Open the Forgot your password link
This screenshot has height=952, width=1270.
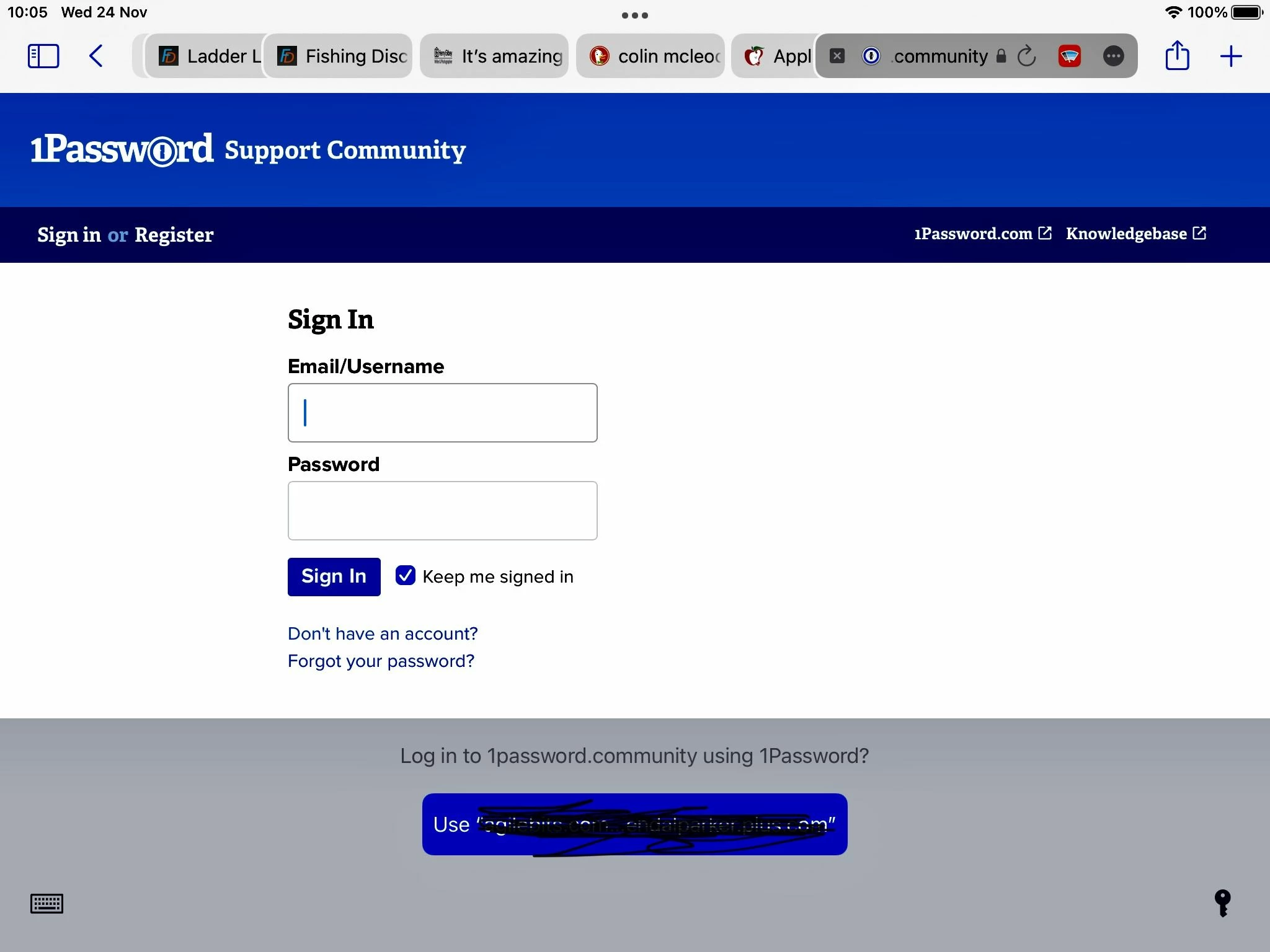click(381, 661)
